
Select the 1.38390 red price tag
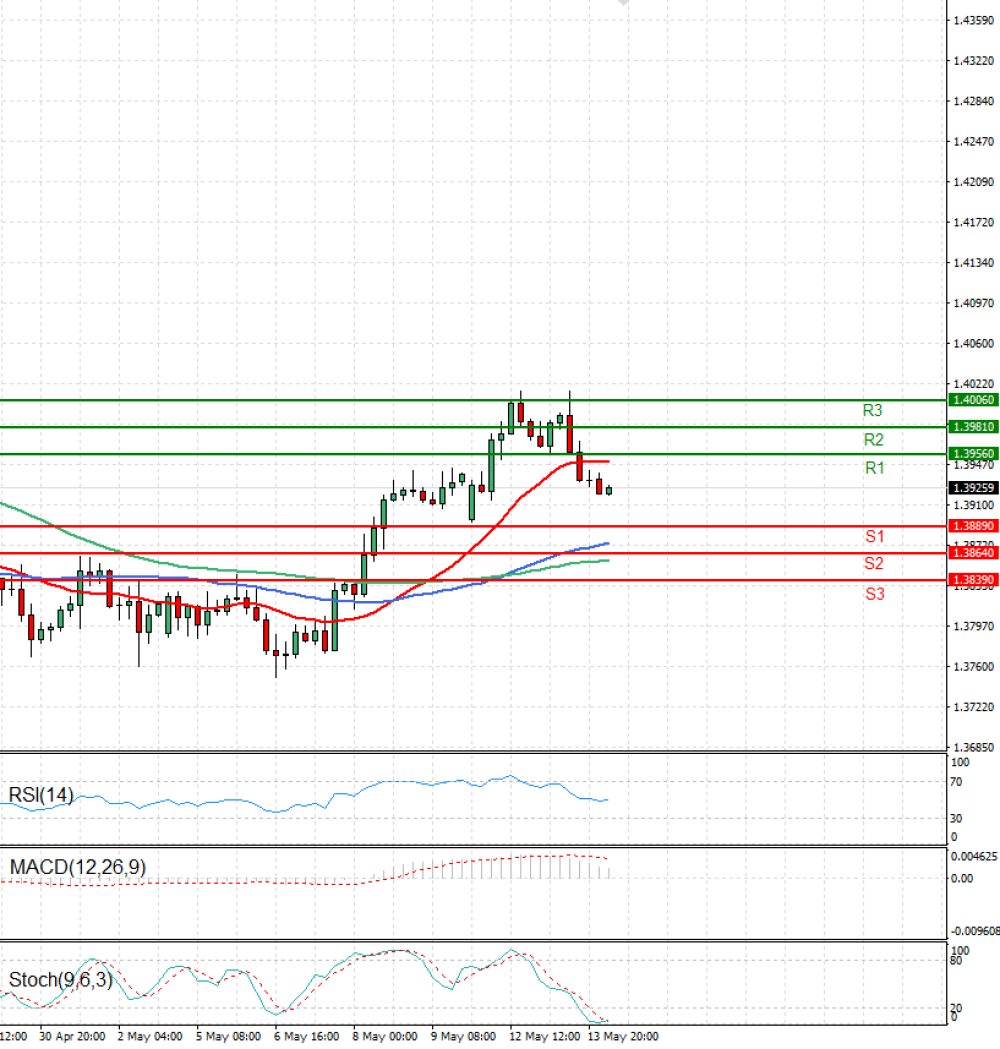coord(973,579)
